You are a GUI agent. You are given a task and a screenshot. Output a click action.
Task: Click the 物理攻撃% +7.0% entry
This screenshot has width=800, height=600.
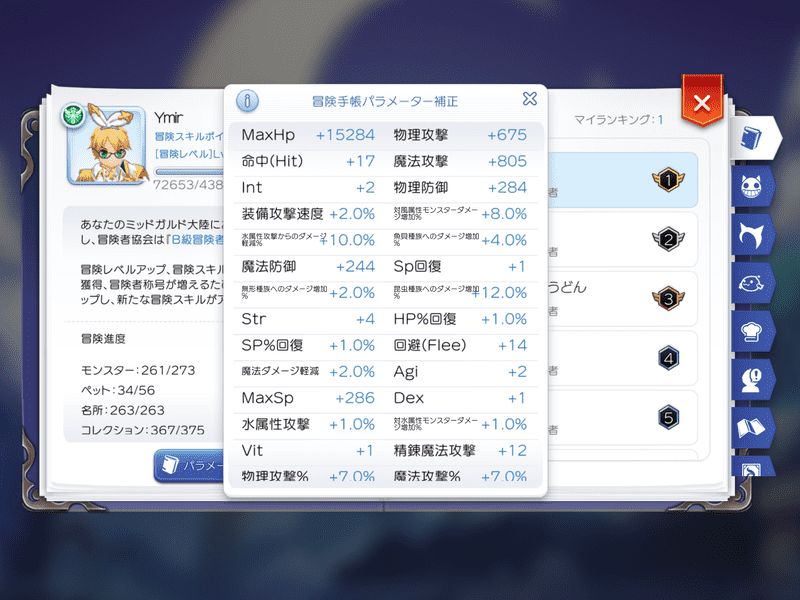pos(308,476)
